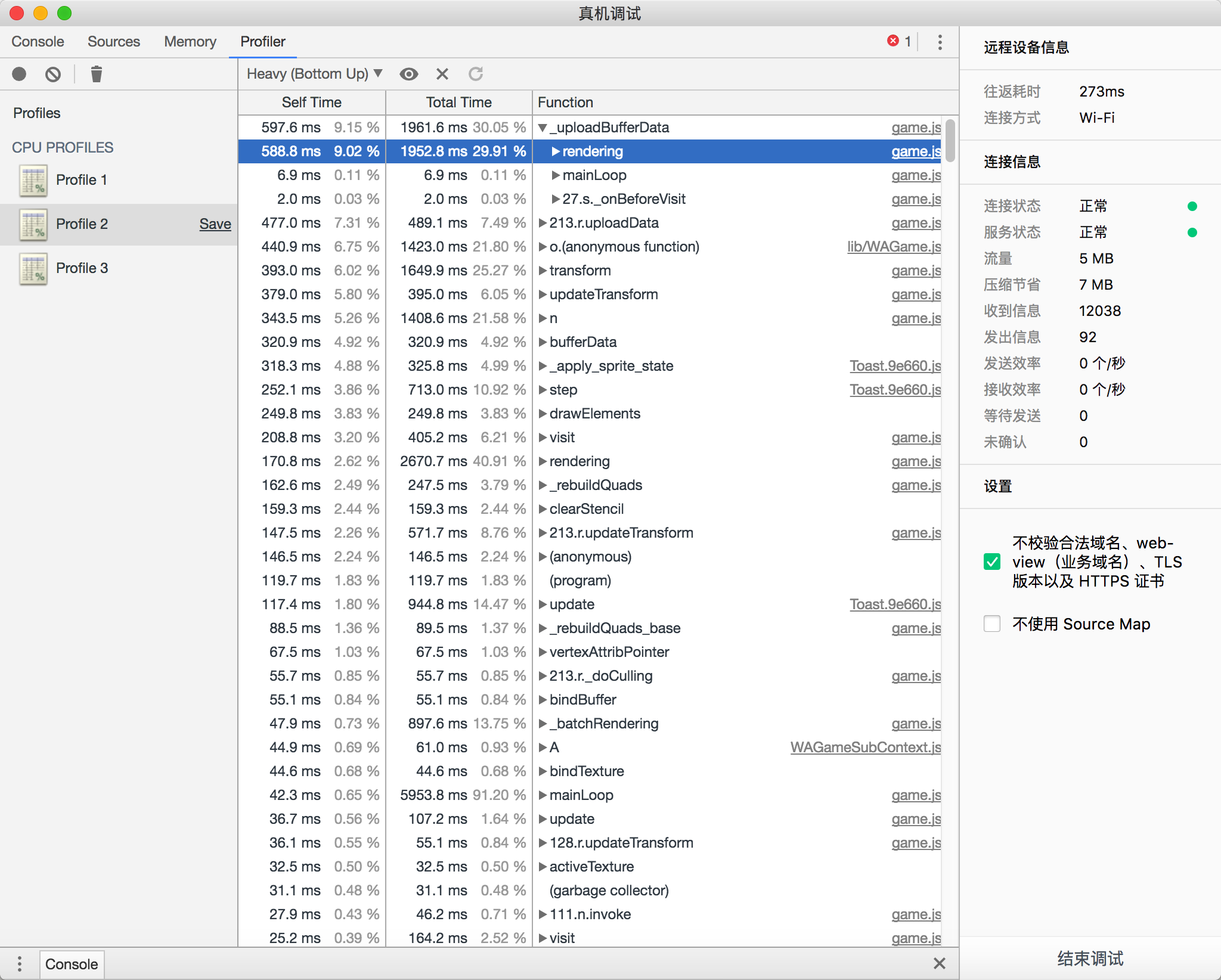Uncheck the domain validation skip checkbox
The height and width of the screenshot is (980, 1221).
[992, 562]
